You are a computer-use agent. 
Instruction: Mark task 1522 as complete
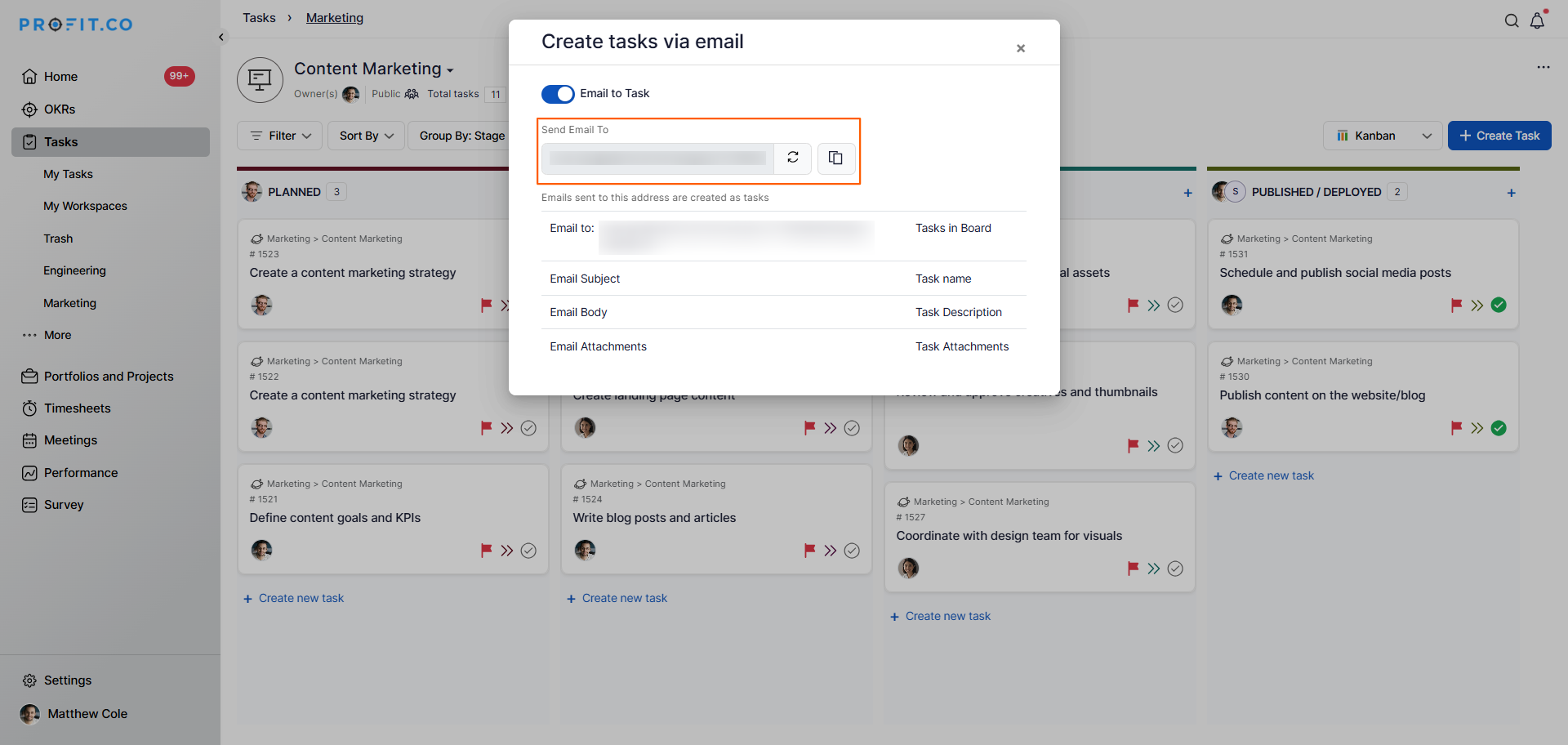[x=528, y=428]
